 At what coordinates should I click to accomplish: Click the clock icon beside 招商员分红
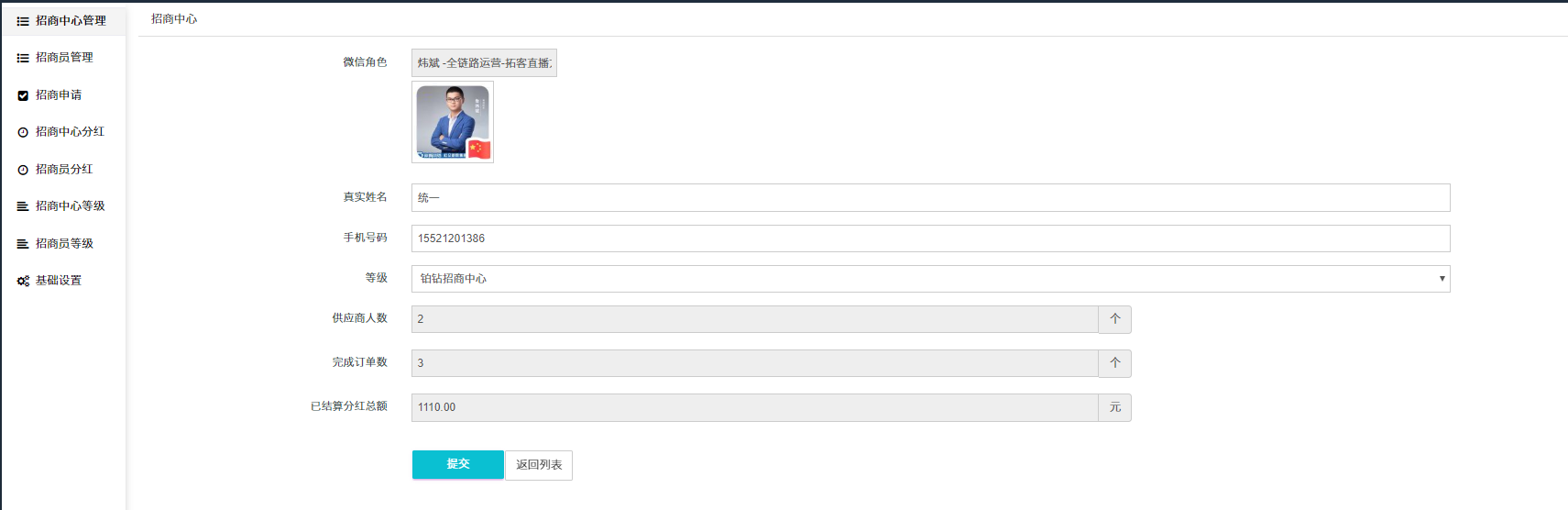(23, 170)
